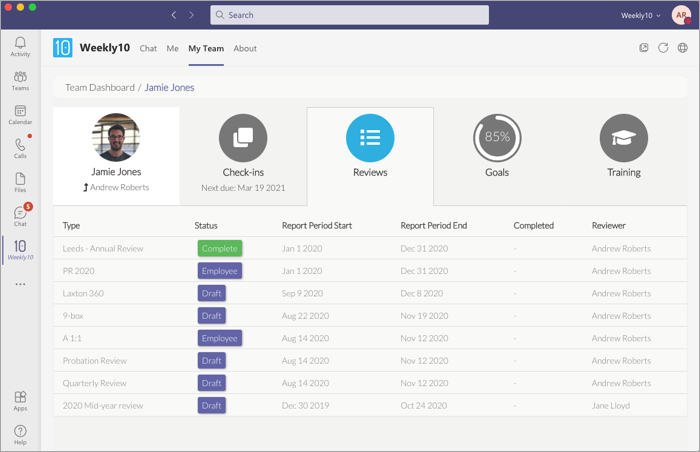Click the Search field

click(x=350, y=15)
